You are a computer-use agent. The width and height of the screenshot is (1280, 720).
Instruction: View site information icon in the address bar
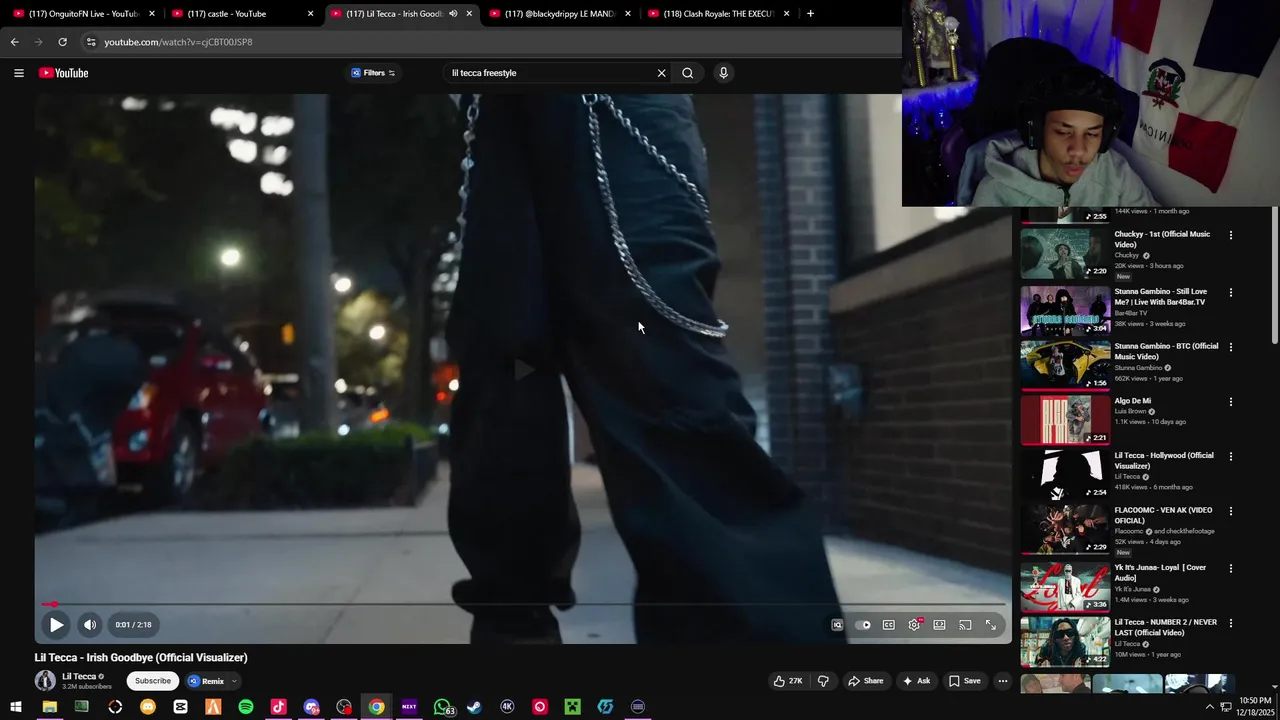pyautogui.click(x=90, y=42)
